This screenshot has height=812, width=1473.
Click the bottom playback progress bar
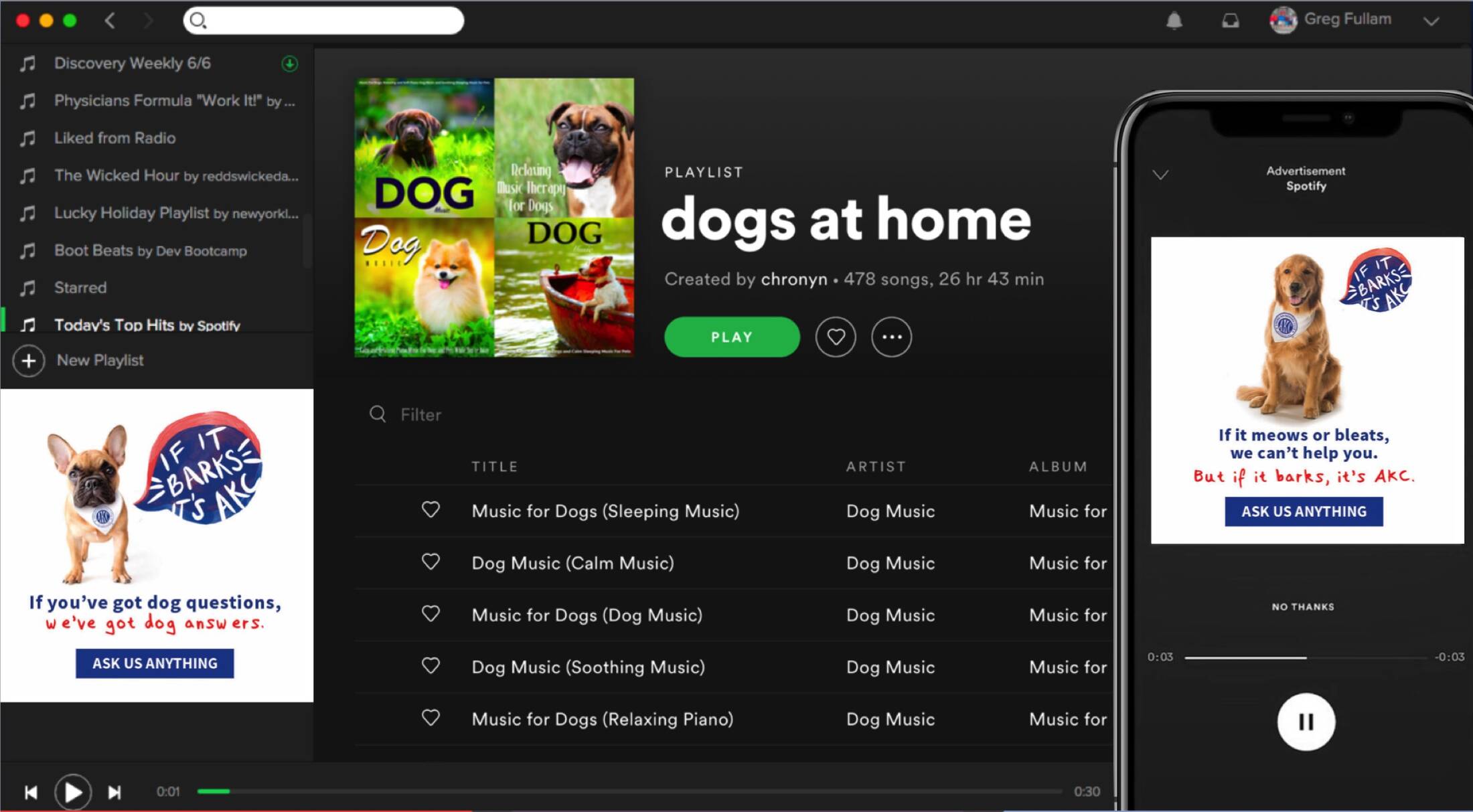pos(629,791)
